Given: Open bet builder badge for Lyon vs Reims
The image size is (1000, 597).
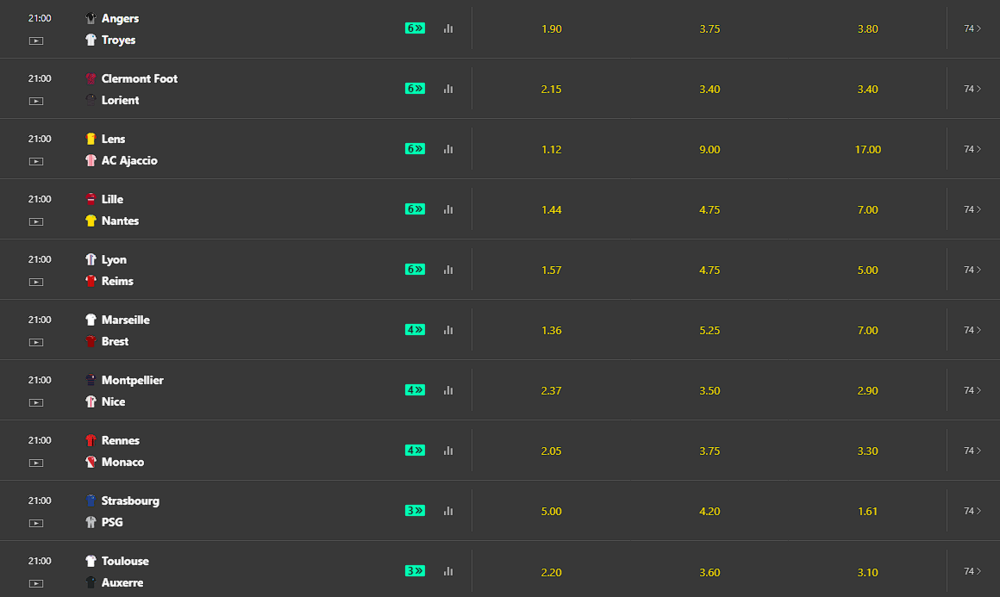Looking at the screenshot, I should [415, 270].
